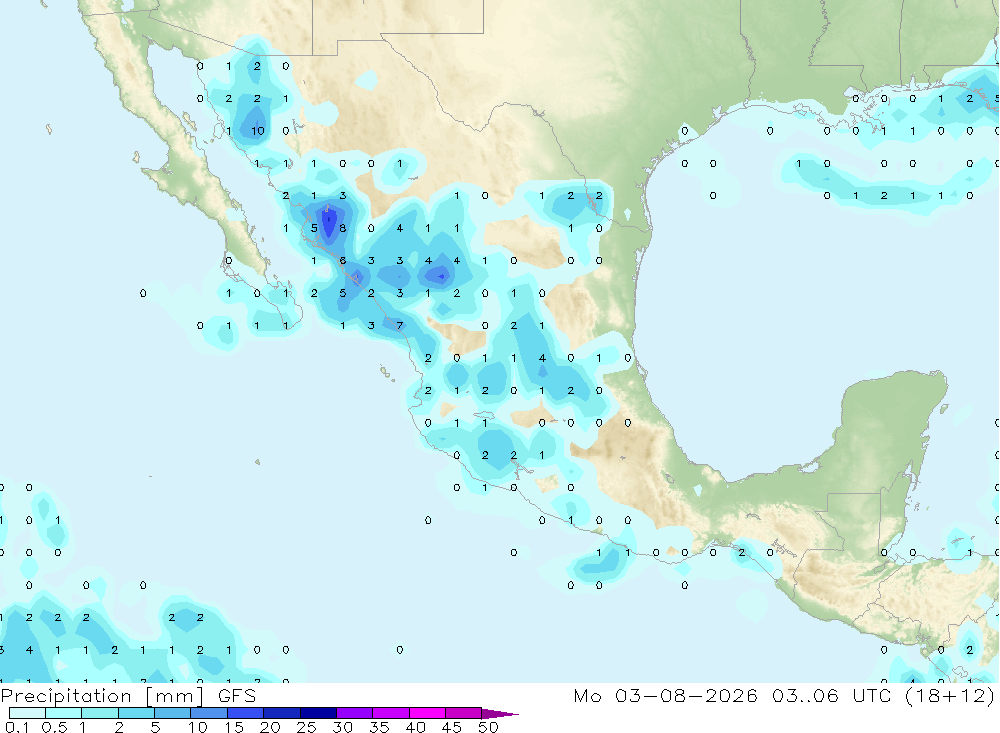The image size is (1000, 733).
Task: Click the "30" legend scale label
Action: [342, 727]
